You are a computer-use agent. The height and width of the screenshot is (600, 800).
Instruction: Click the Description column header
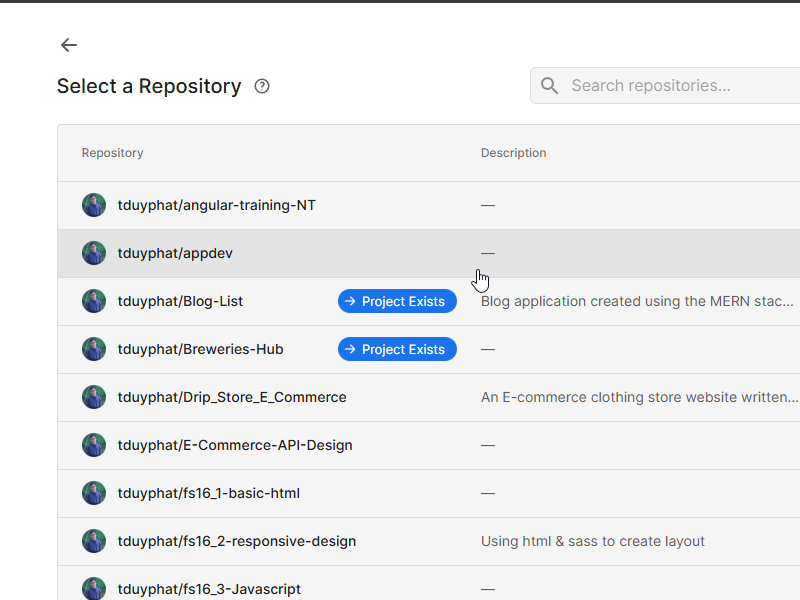[x=513, y=153]
